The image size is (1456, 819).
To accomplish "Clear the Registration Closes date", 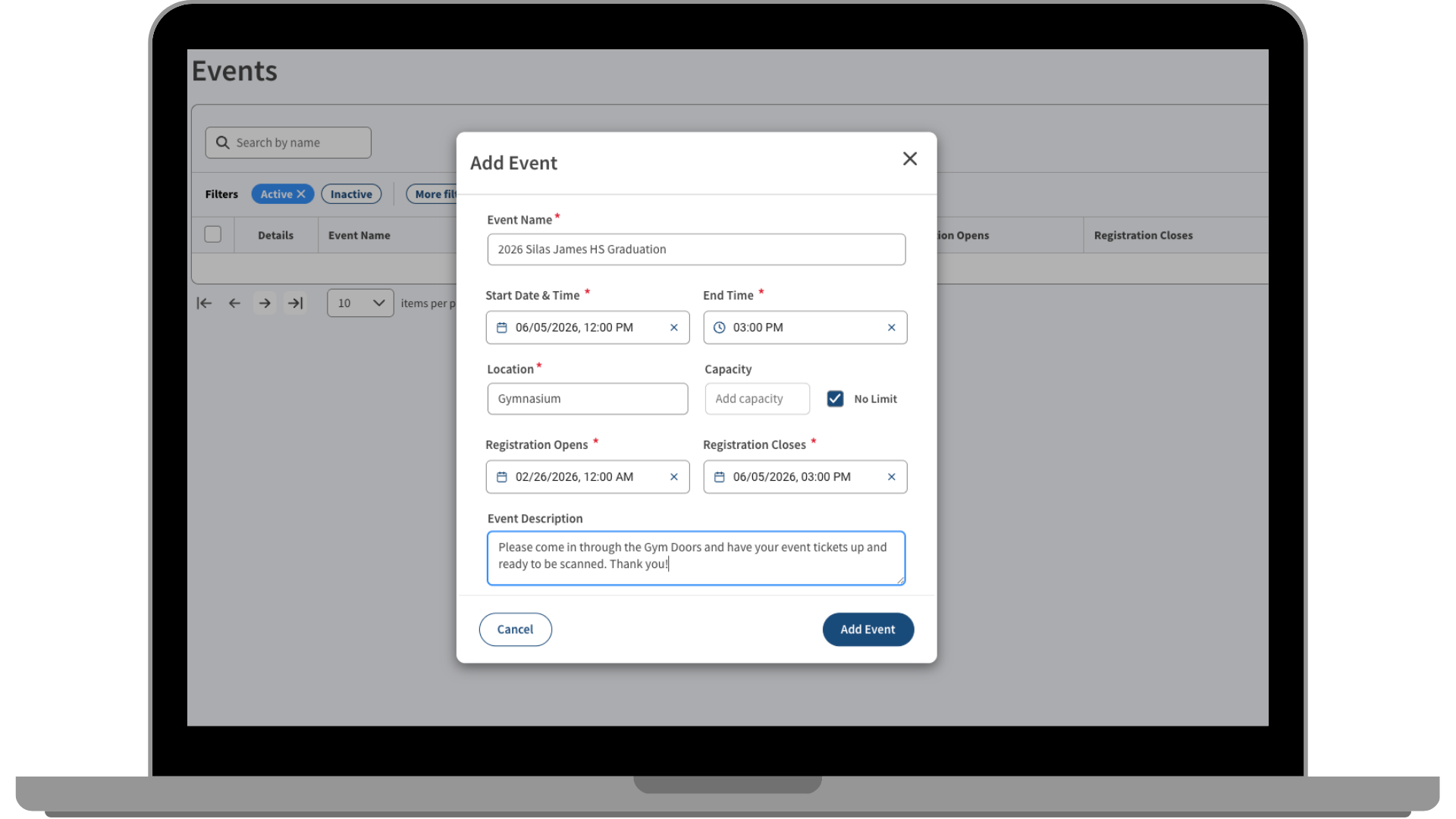I will [891, 477].
